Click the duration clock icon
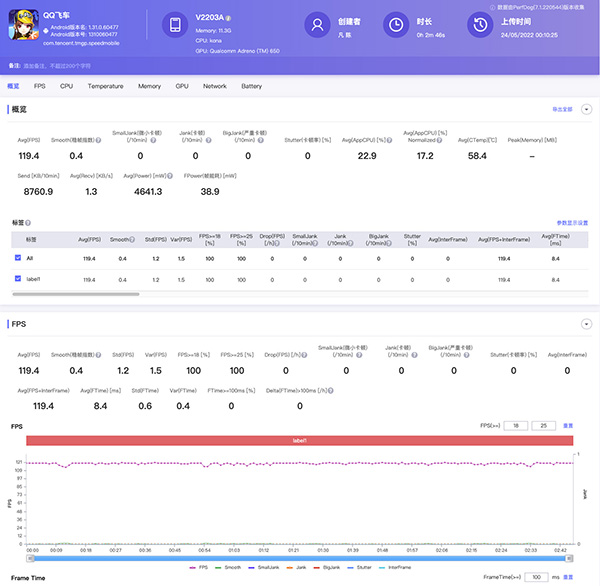 397,26
